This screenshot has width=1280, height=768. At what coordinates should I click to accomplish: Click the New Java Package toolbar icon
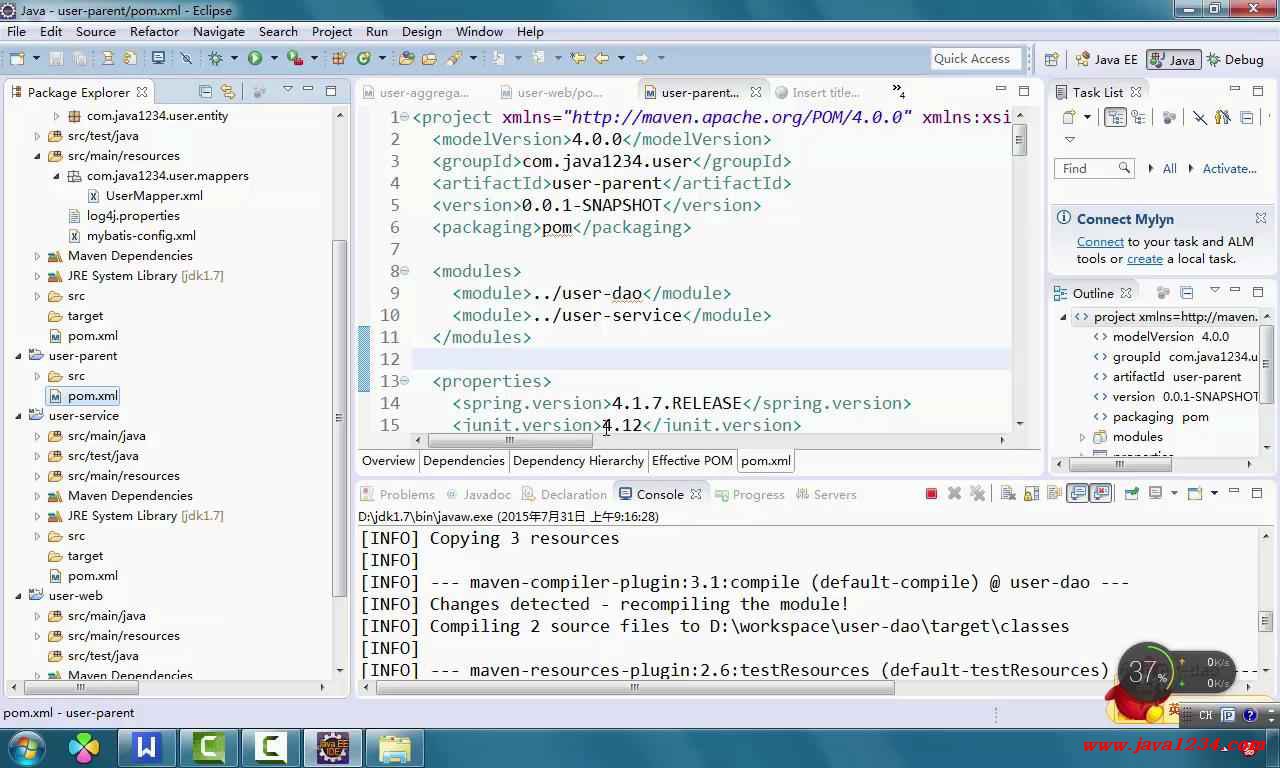338,59
